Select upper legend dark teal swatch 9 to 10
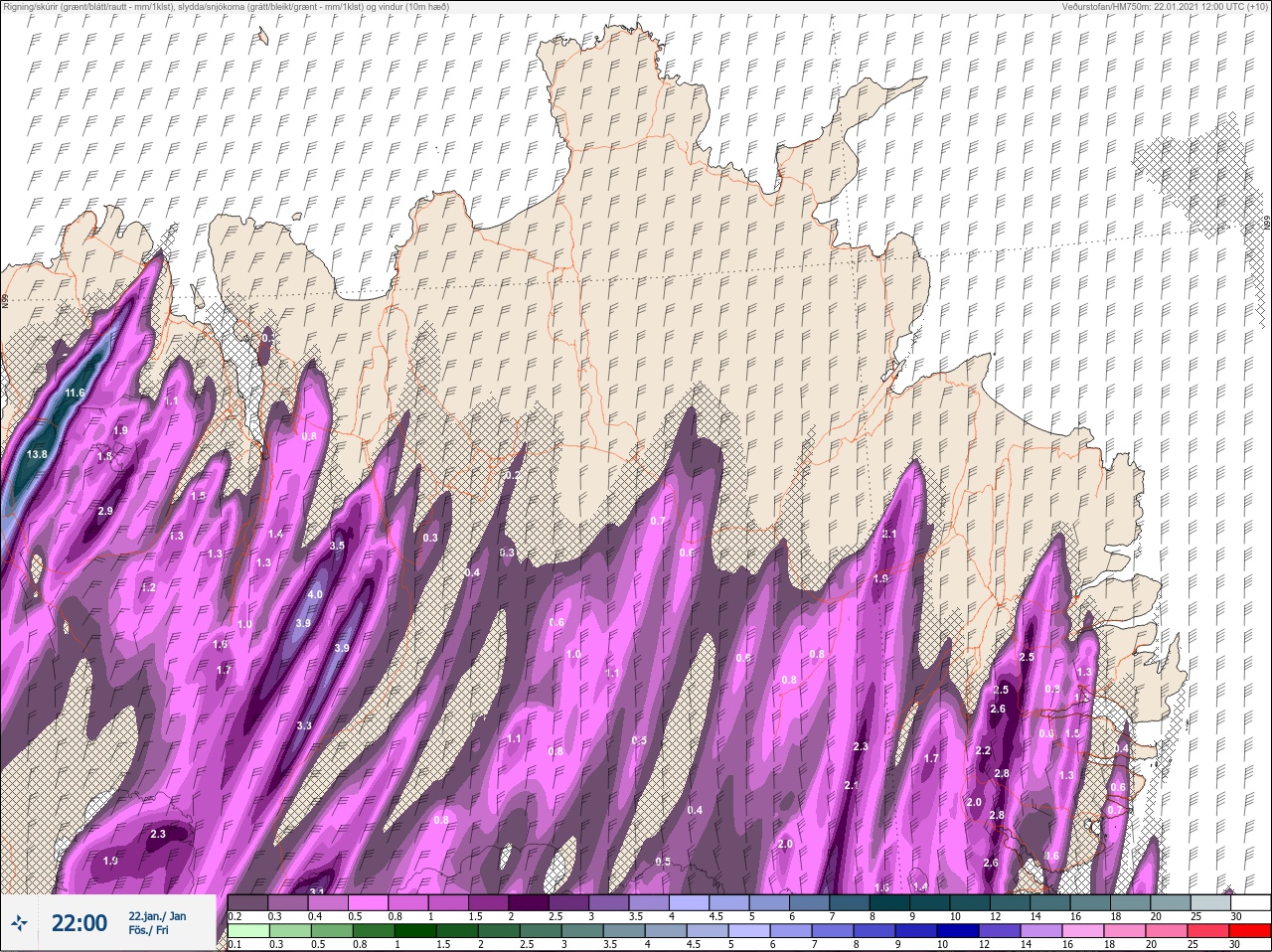The height and width of the screenshot is (952, 1272). [x=930, y=902]
